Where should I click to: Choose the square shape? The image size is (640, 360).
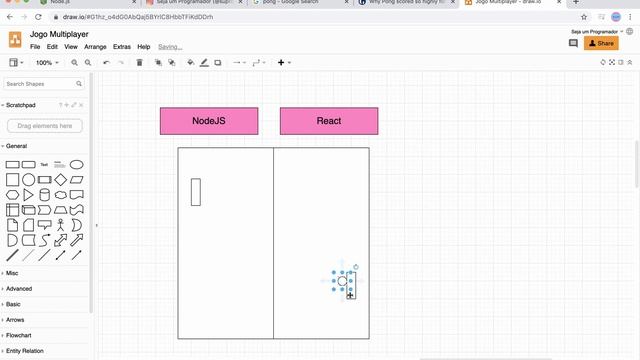click(x=13, y=180)
